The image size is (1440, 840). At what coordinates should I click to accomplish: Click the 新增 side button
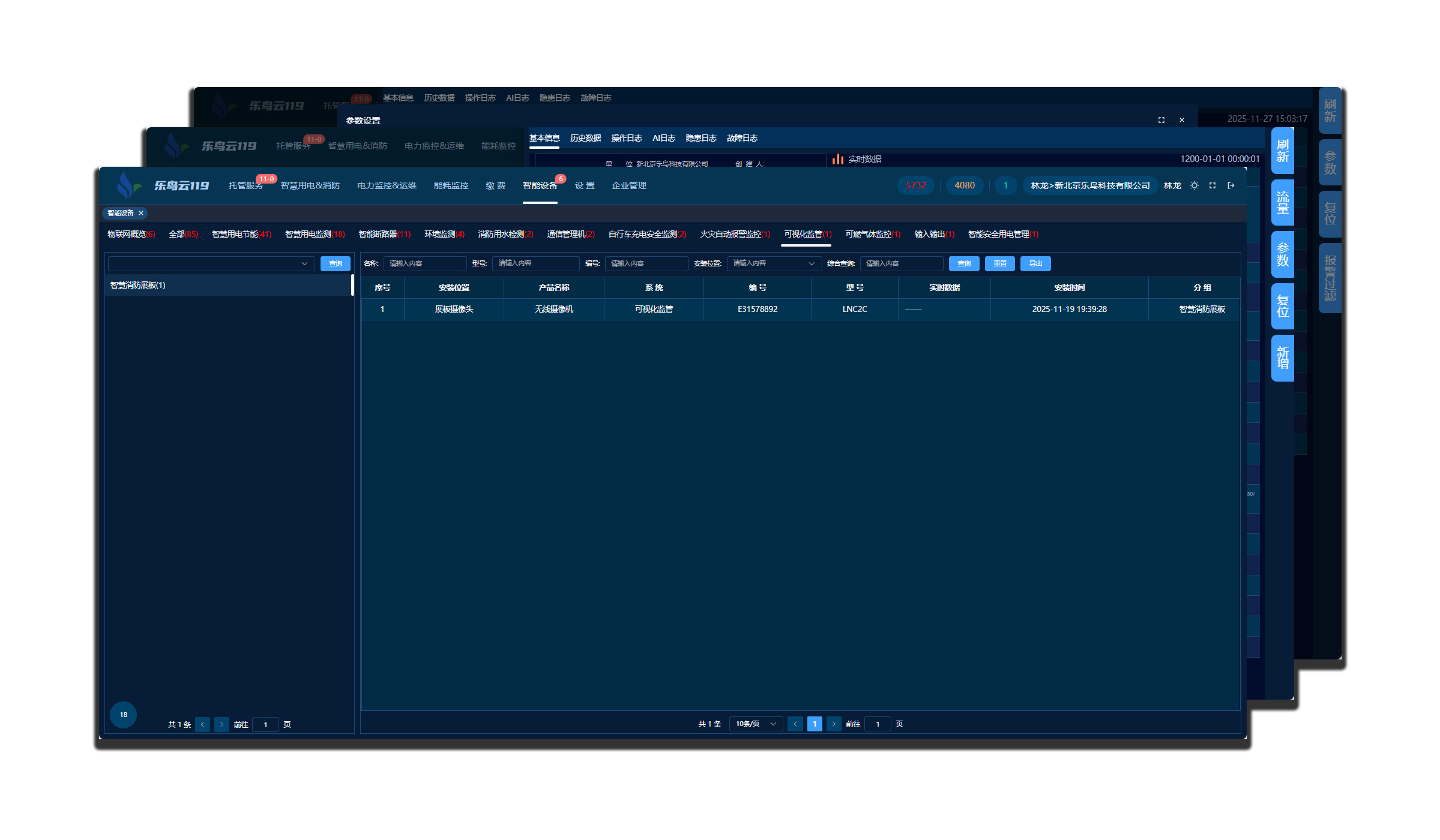(x=1282, y=358)
